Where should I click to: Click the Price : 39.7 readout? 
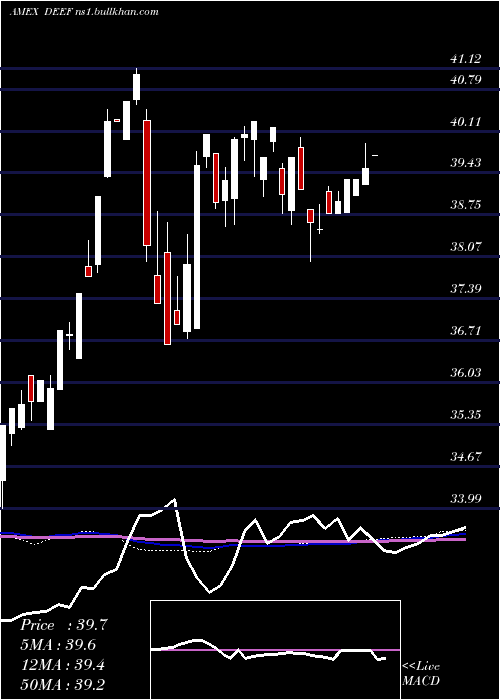(64, 625)
